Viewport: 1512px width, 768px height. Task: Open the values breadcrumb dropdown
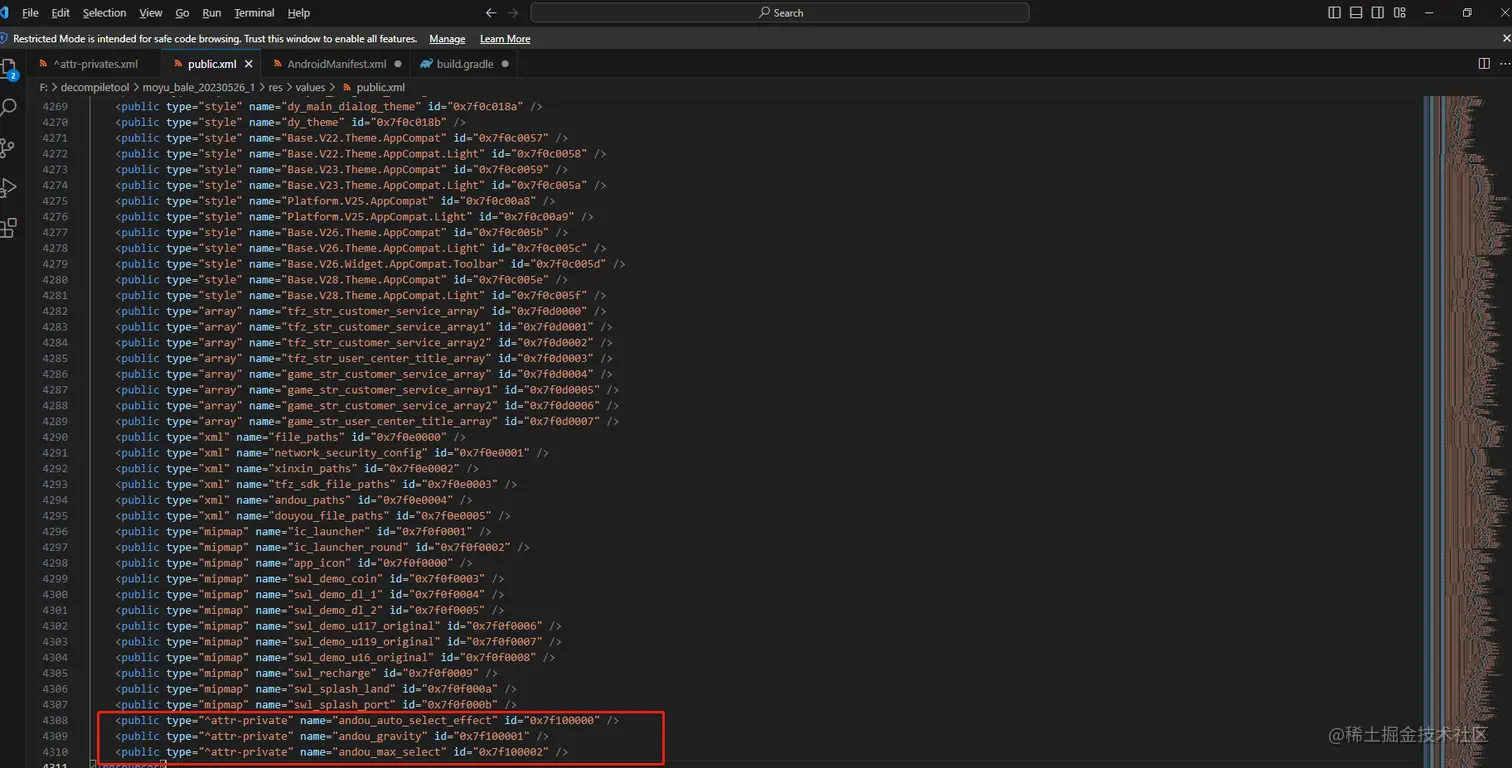(310, 88)
